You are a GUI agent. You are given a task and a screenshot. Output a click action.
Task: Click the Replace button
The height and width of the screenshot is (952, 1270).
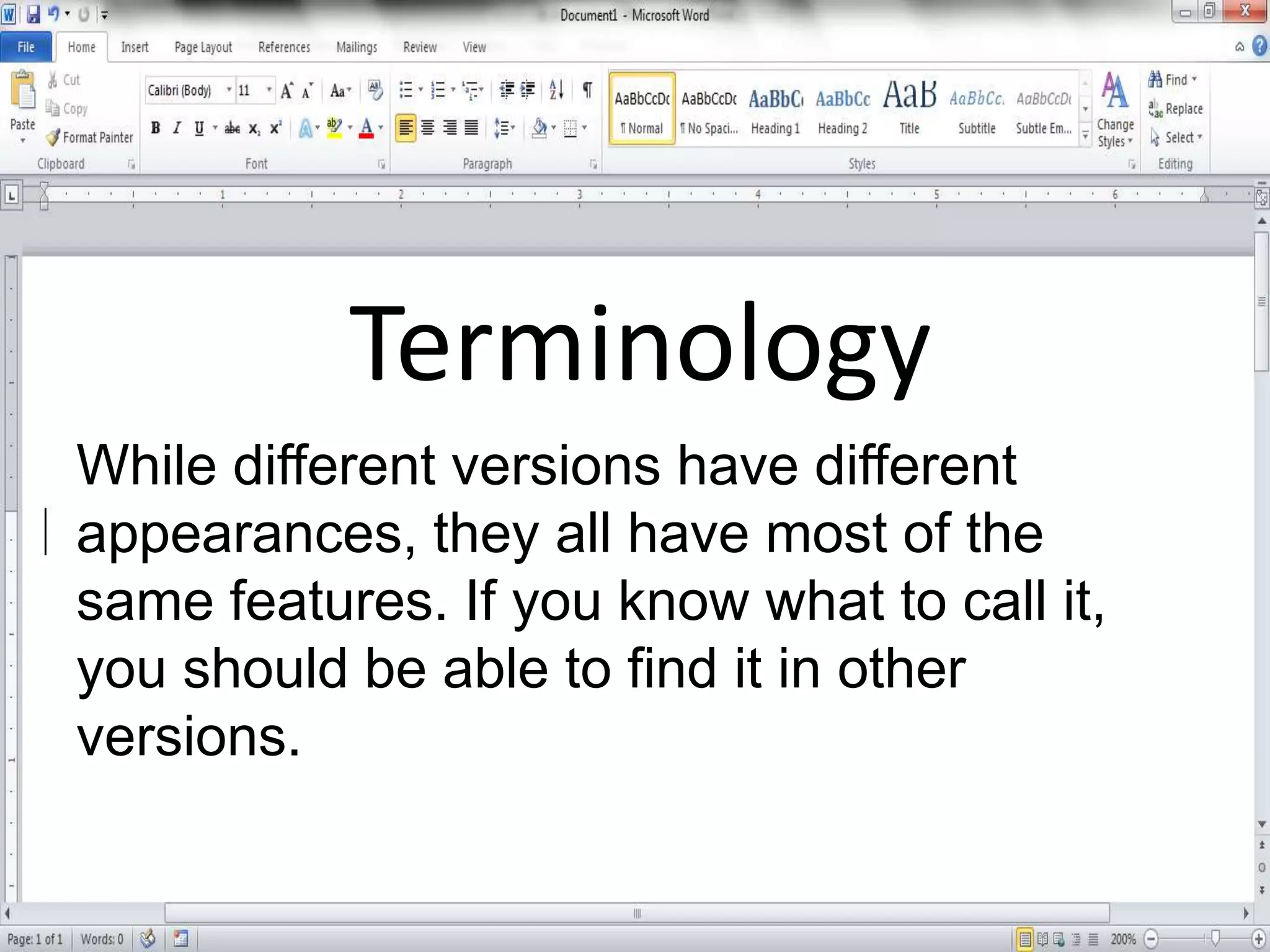tap(1176, 108)
